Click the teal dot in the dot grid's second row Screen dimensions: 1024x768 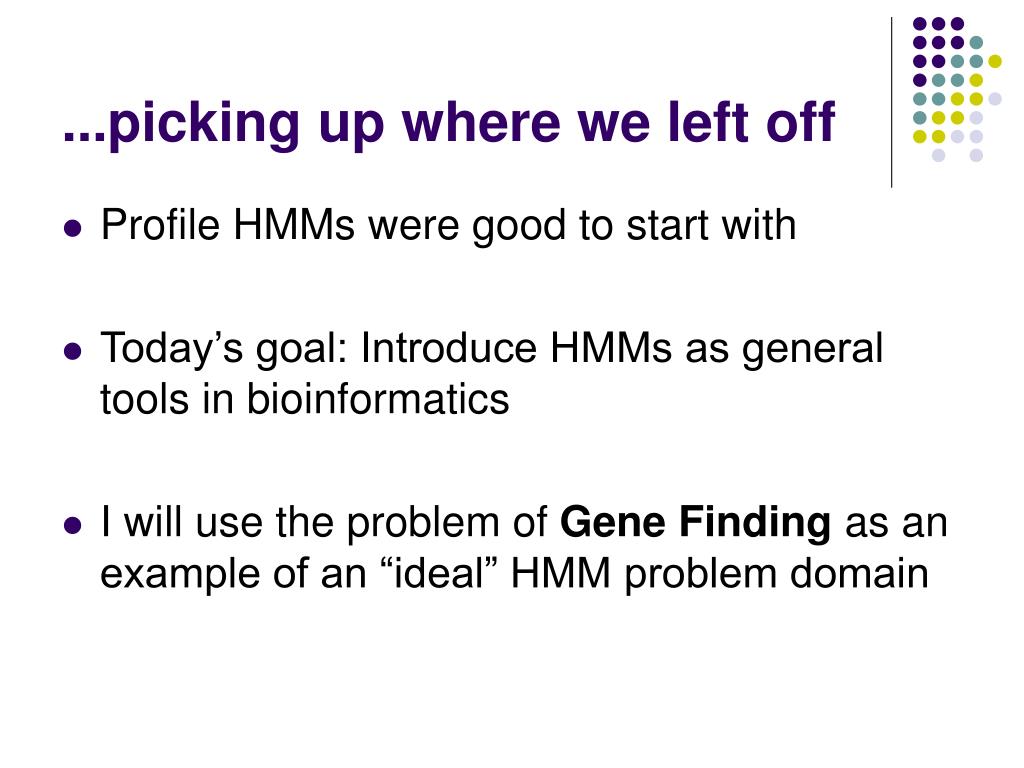pos(976,43)
